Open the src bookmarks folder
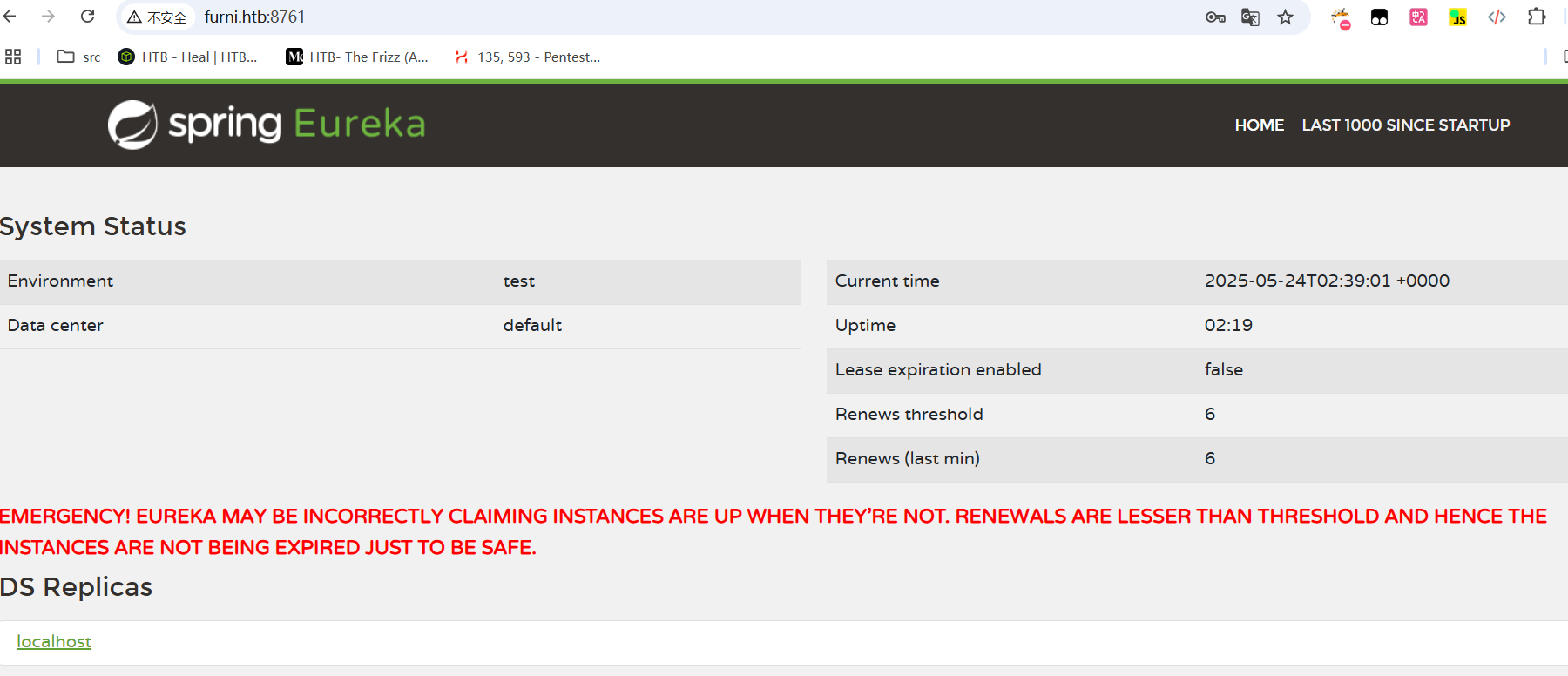The image size is (1568, 676). (x=78, y=57)
